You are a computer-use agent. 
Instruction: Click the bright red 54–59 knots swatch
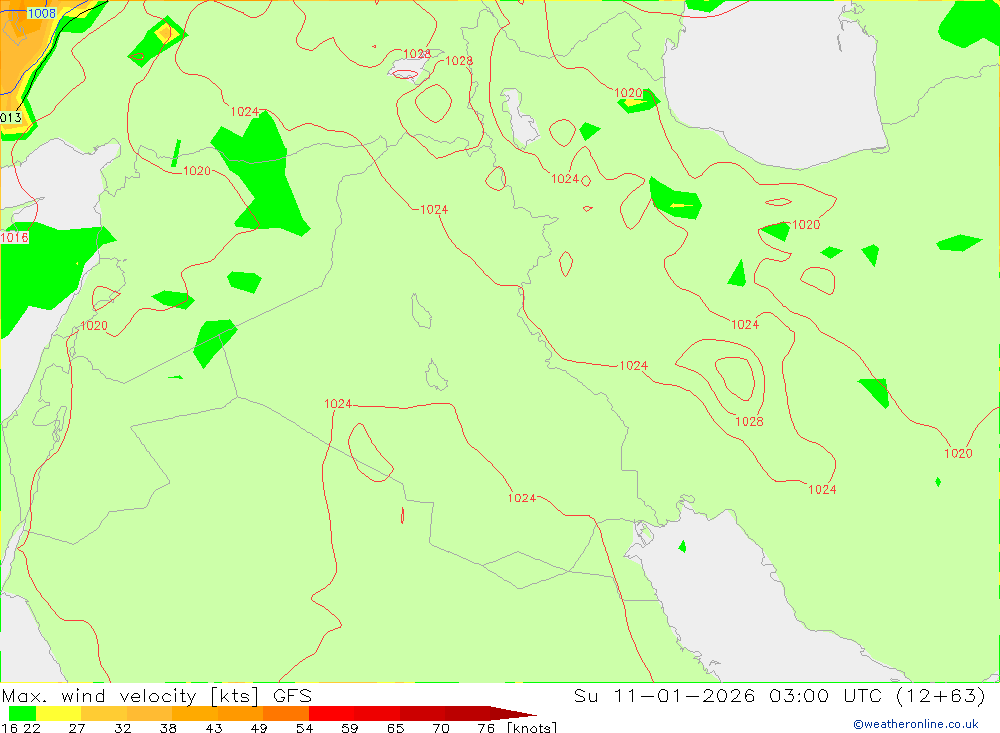coord(332,713)
